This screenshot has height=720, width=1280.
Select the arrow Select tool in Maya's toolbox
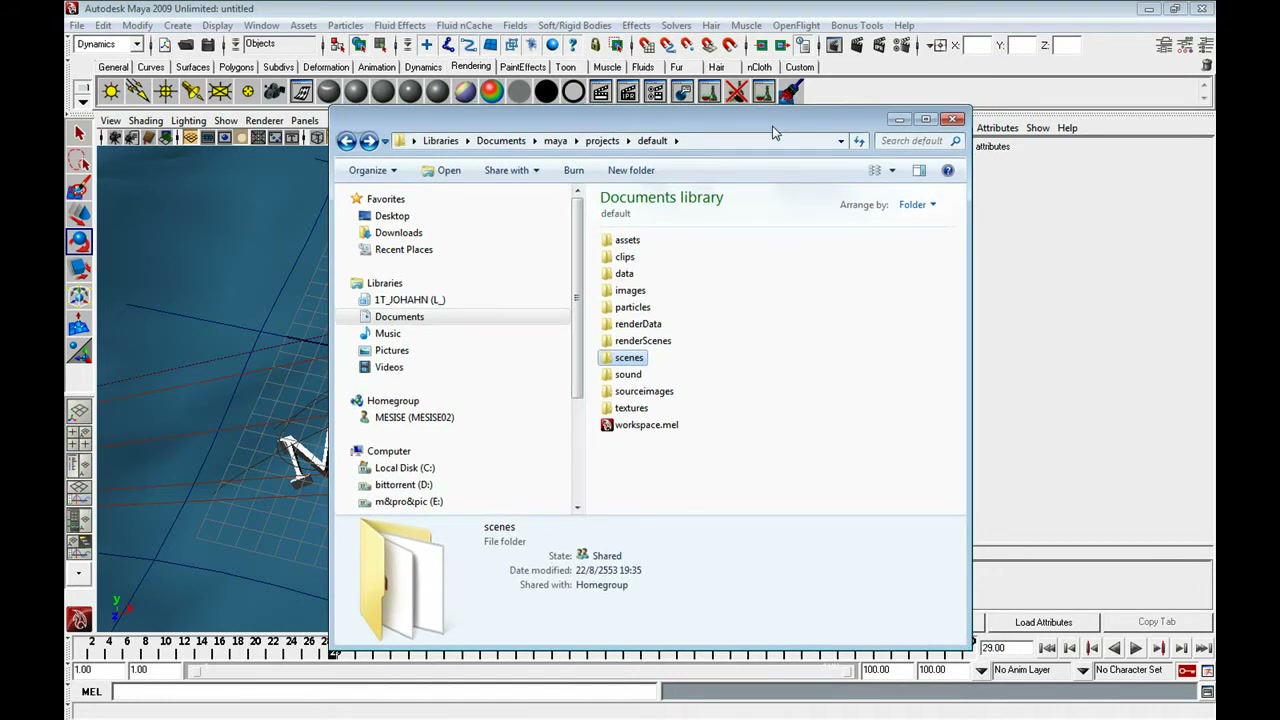(79, 133)
